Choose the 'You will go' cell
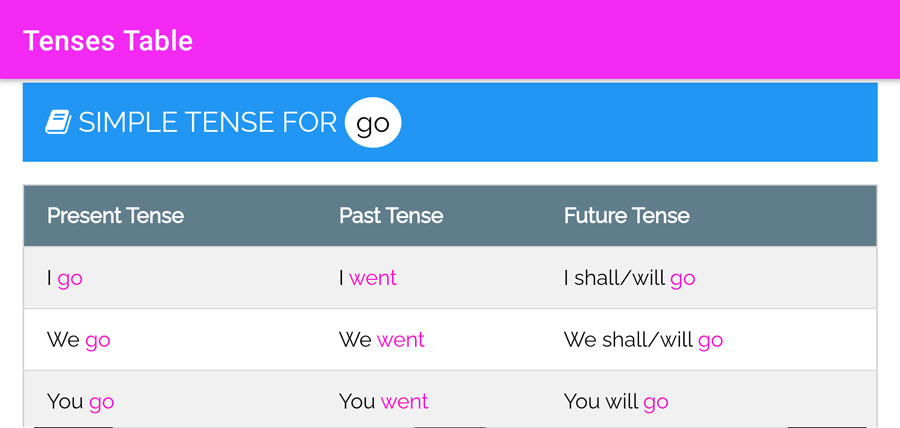Viewport: 900px width, 428px height. point(616,402)
